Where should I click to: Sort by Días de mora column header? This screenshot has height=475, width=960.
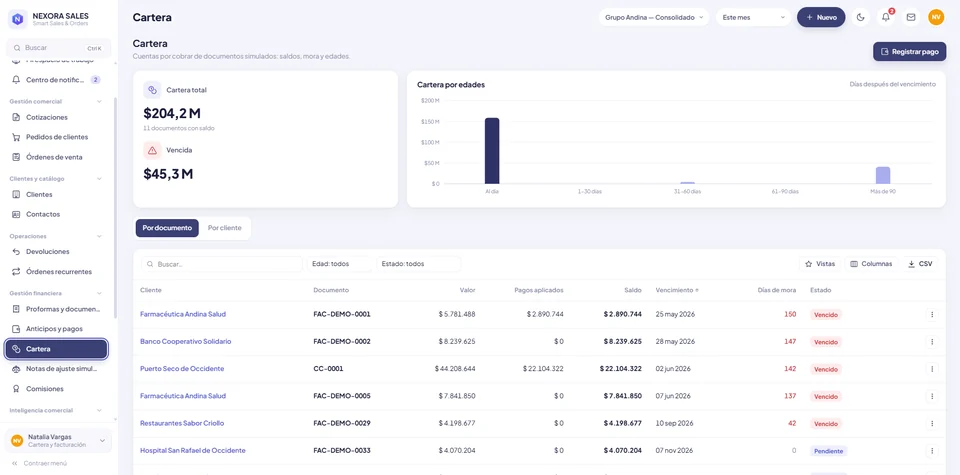[776, 290]
